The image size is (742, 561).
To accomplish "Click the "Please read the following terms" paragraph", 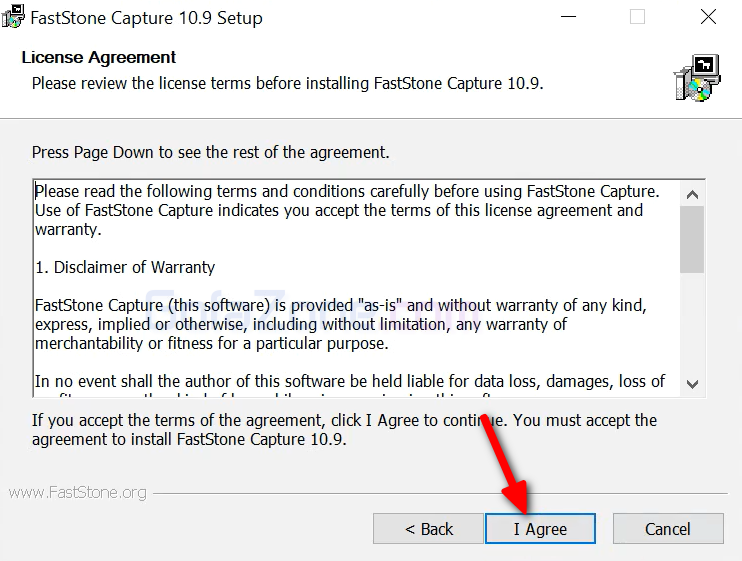I will tap(346, 210).
